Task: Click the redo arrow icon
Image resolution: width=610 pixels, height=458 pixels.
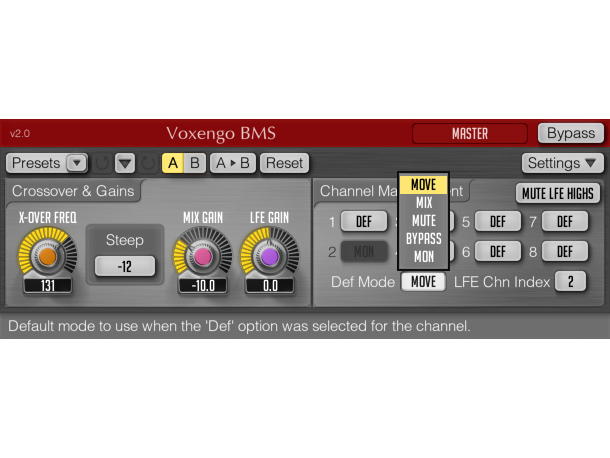Action: [148, 163]
